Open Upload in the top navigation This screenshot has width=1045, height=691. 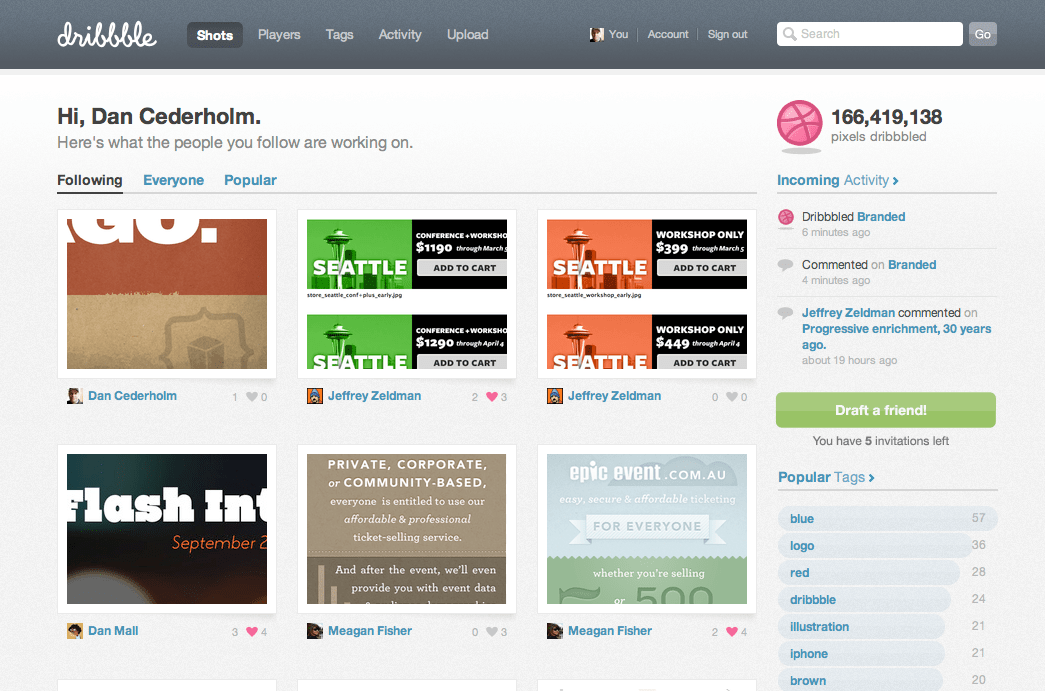pos(468,35)
